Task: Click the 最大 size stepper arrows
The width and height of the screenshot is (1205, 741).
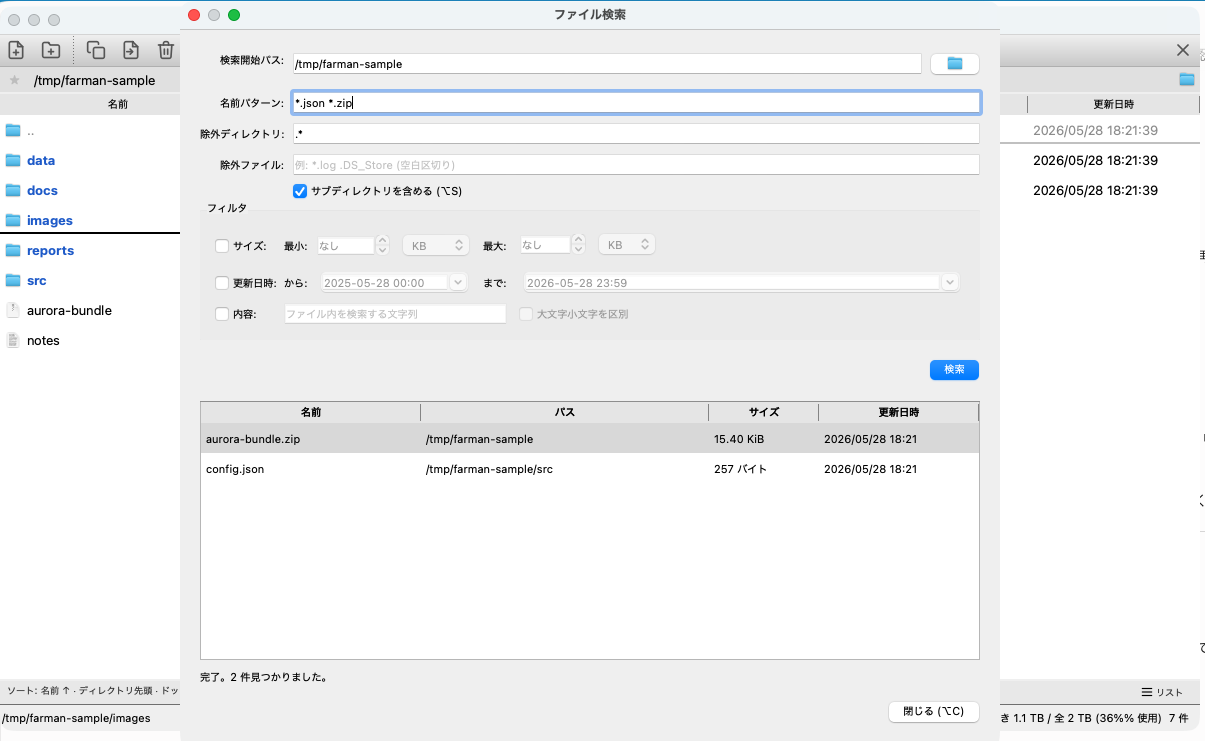Action: [x=578, y=245]
